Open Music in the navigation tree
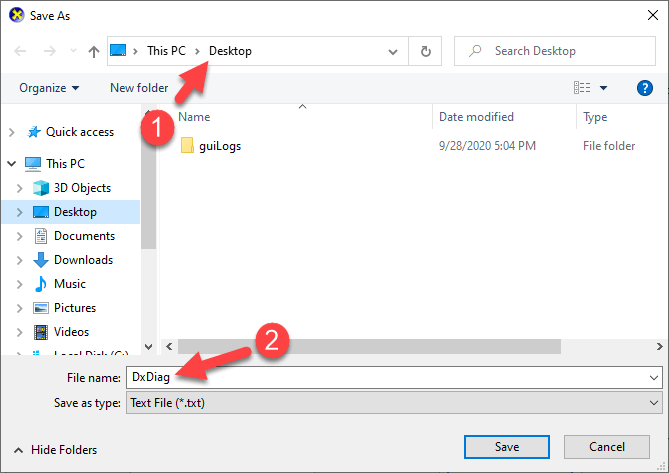The width and height of the screenshot is (669, 473). [70, 284]
